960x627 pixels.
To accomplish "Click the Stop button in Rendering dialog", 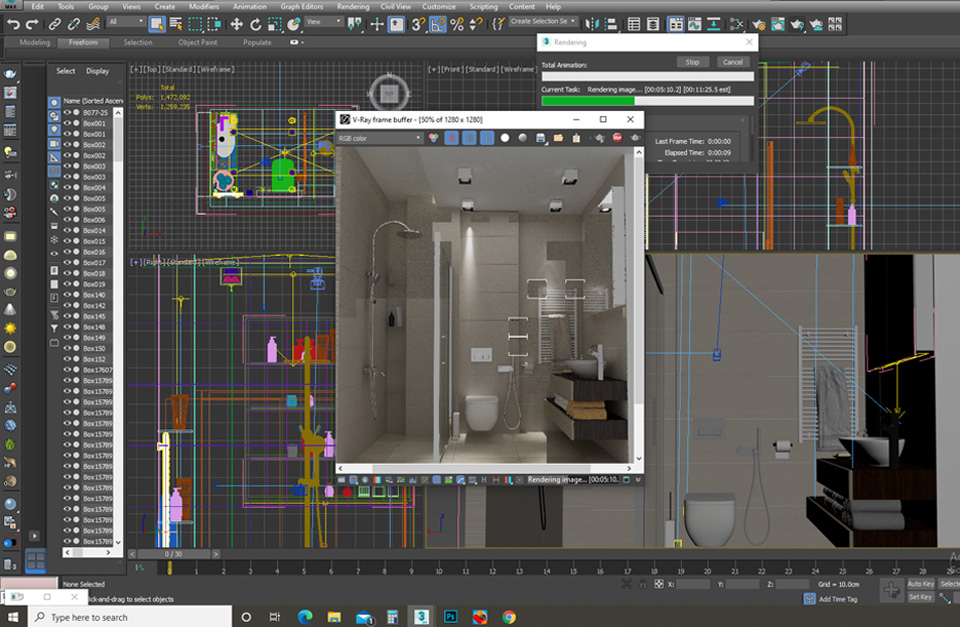I will pos(692,62).
